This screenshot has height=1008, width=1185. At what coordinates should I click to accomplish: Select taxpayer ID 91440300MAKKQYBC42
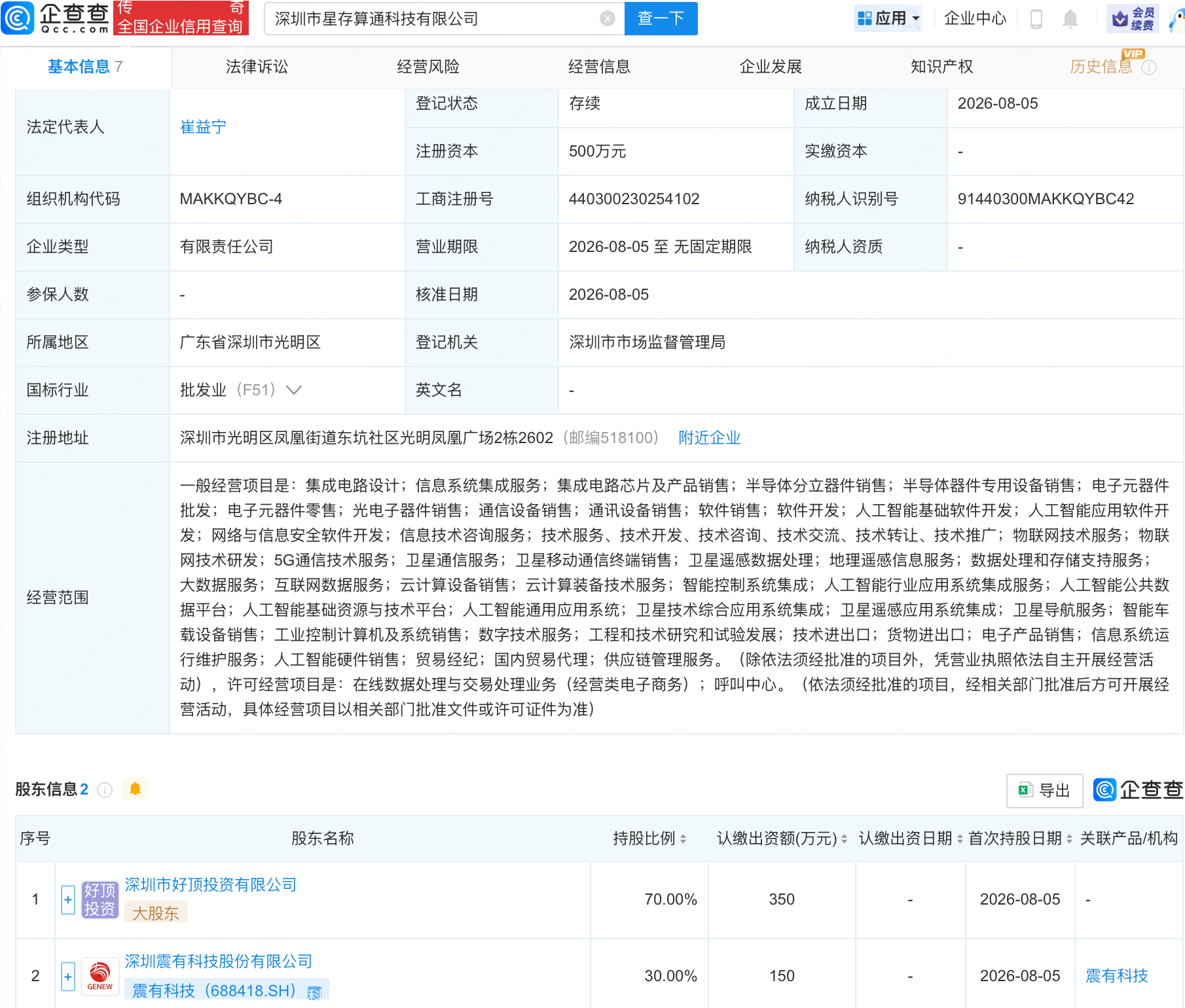[x=1046, y=199]
